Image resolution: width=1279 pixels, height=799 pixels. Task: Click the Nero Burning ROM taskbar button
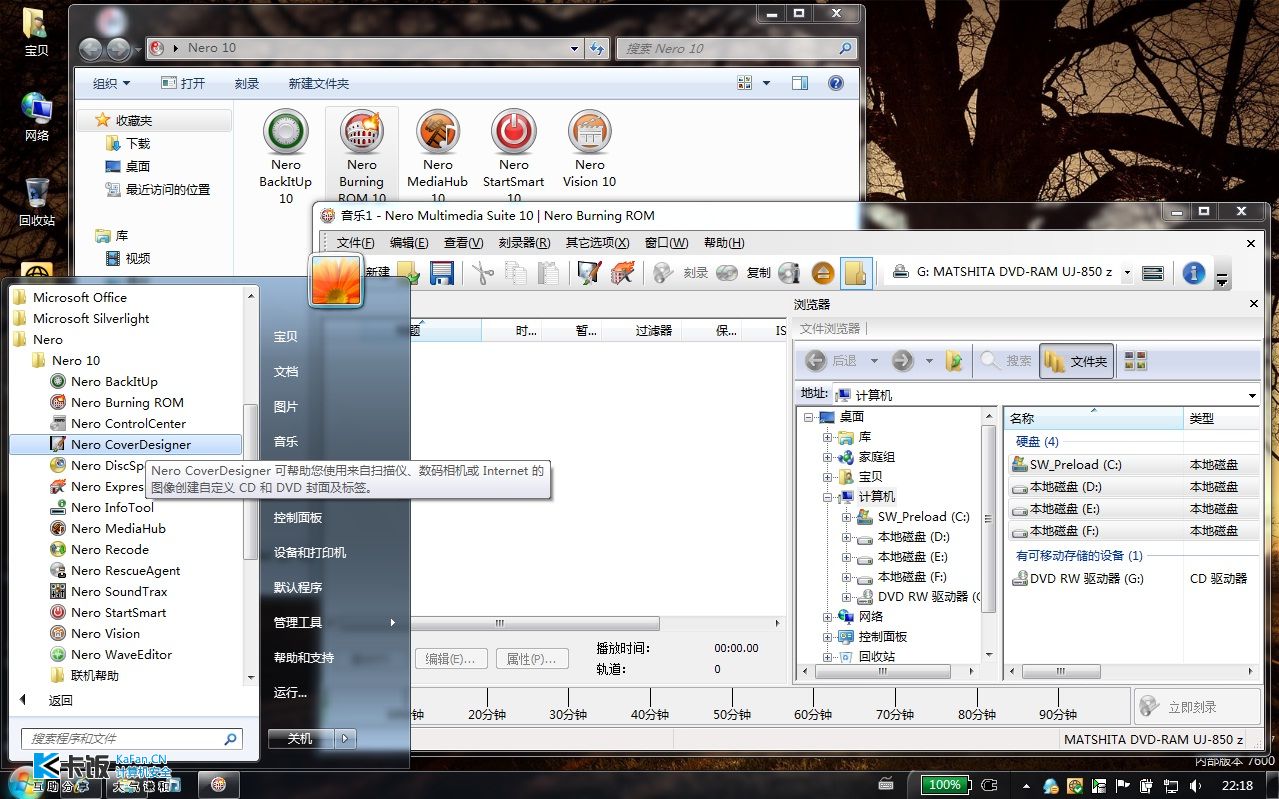point(219,784)
